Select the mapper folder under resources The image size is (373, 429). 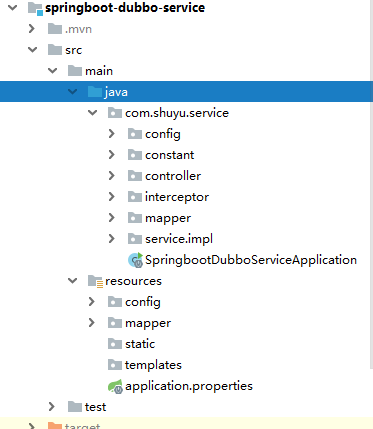pos(148,324)
